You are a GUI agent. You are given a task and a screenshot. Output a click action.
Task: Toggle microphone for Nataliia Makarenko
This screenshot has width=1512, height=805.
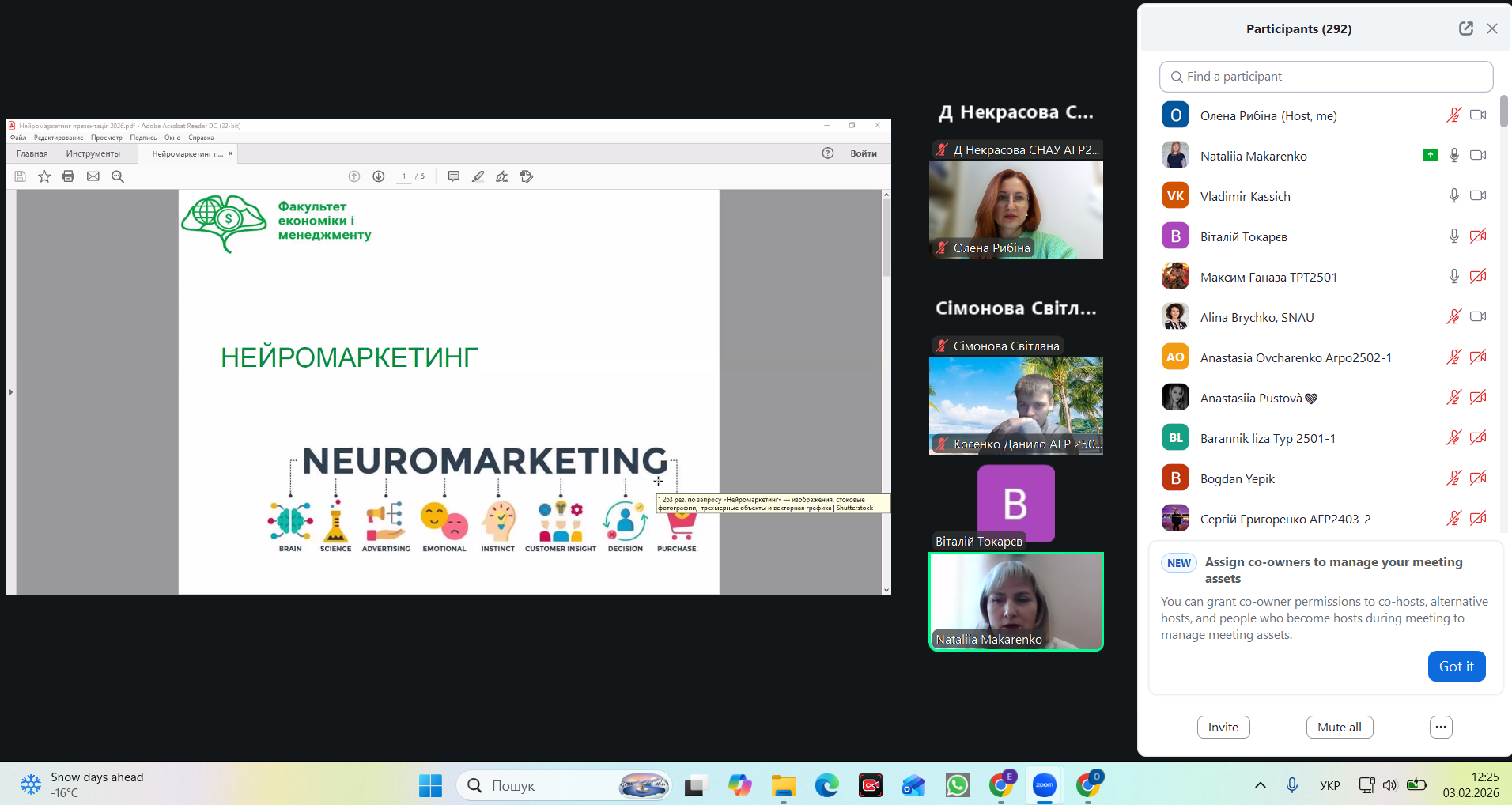(x=1453, y=156)
